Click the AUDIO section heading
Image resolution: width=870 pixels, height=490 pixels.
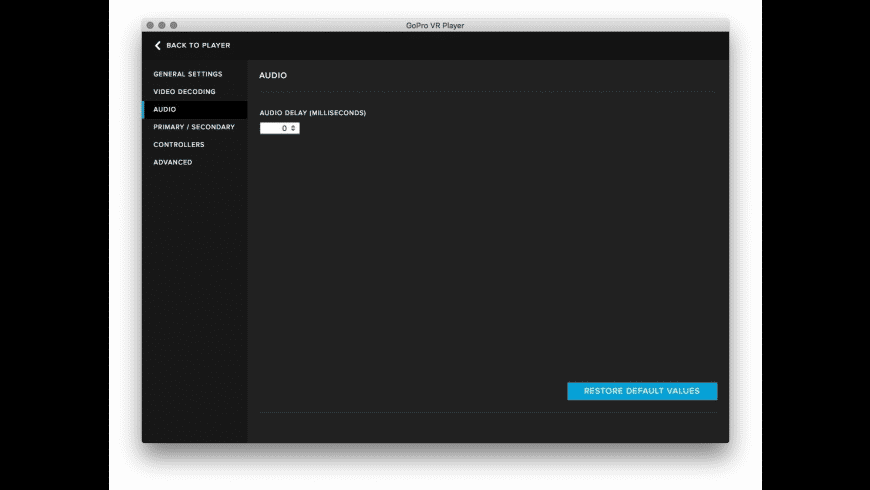point(273,75)
